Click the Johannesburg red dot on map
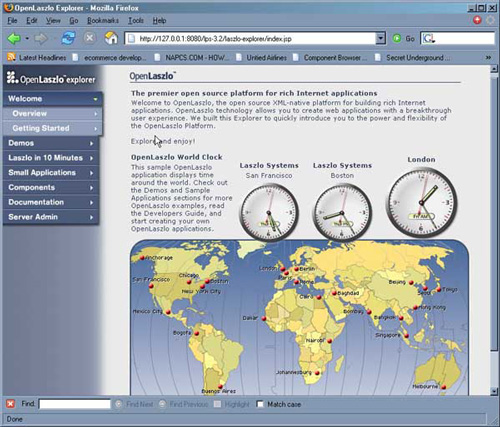Viewport: 500px width, 427px height. (x=317, y=373)
